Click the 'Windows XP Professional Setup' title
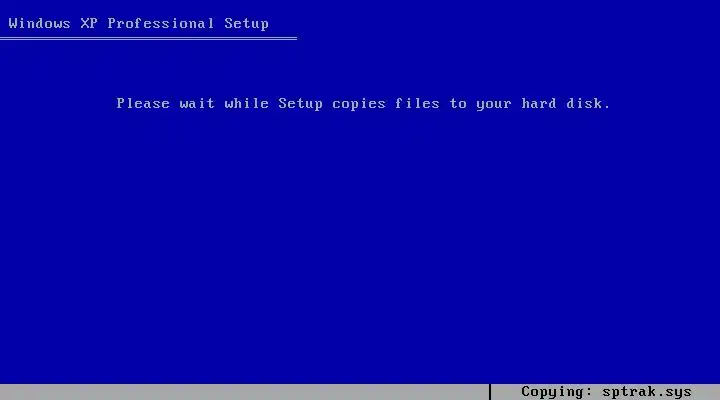The height and width of the screenshot is (400, 720). pyautogui.click(x=138, y=23)
